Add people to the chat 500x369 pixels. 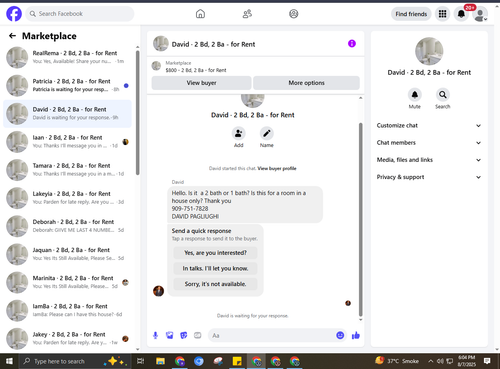click(x=239, y=133)
